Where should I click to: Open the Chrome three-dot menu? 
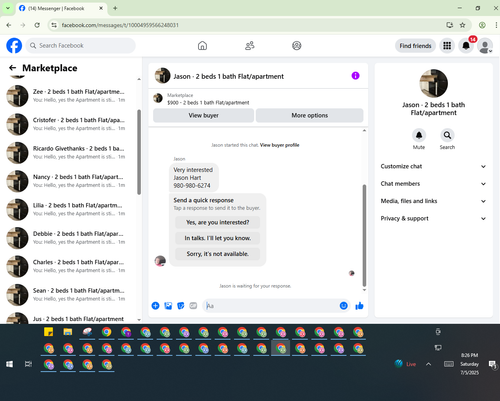tap(496, 25)
